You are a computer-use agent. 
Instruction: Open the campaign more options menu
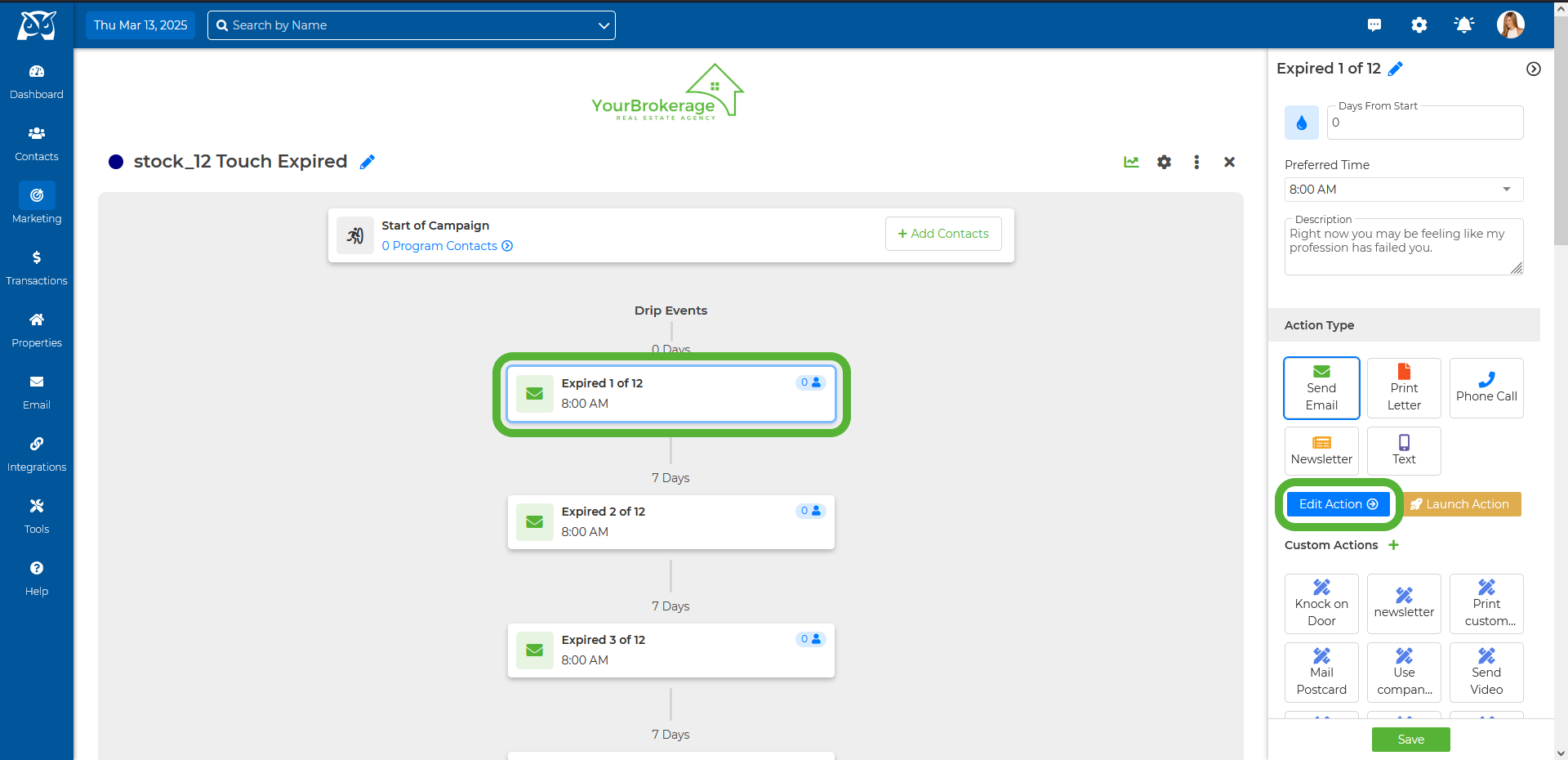(1196, 162)
